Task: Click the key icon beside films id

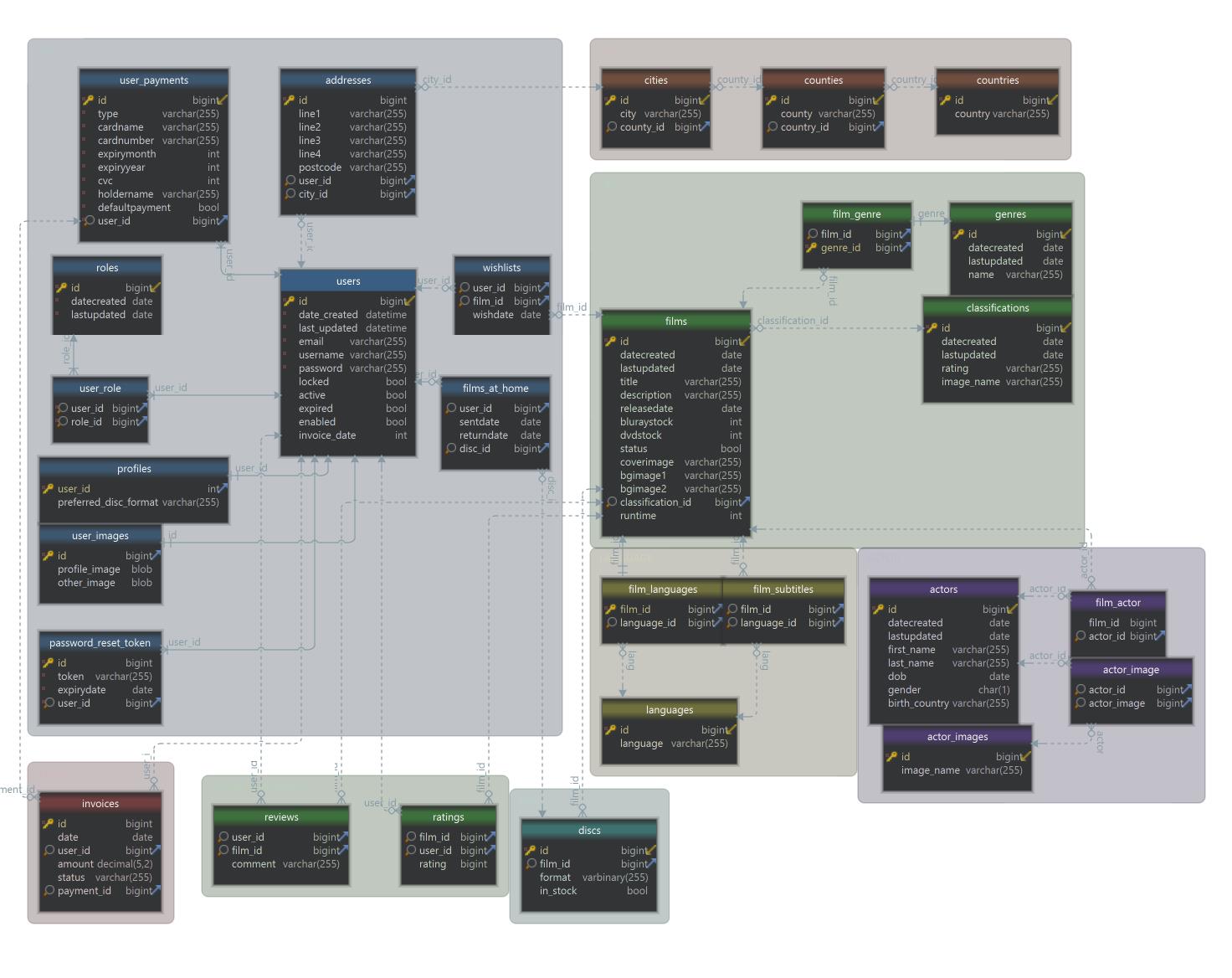Action: coord(610,342)
